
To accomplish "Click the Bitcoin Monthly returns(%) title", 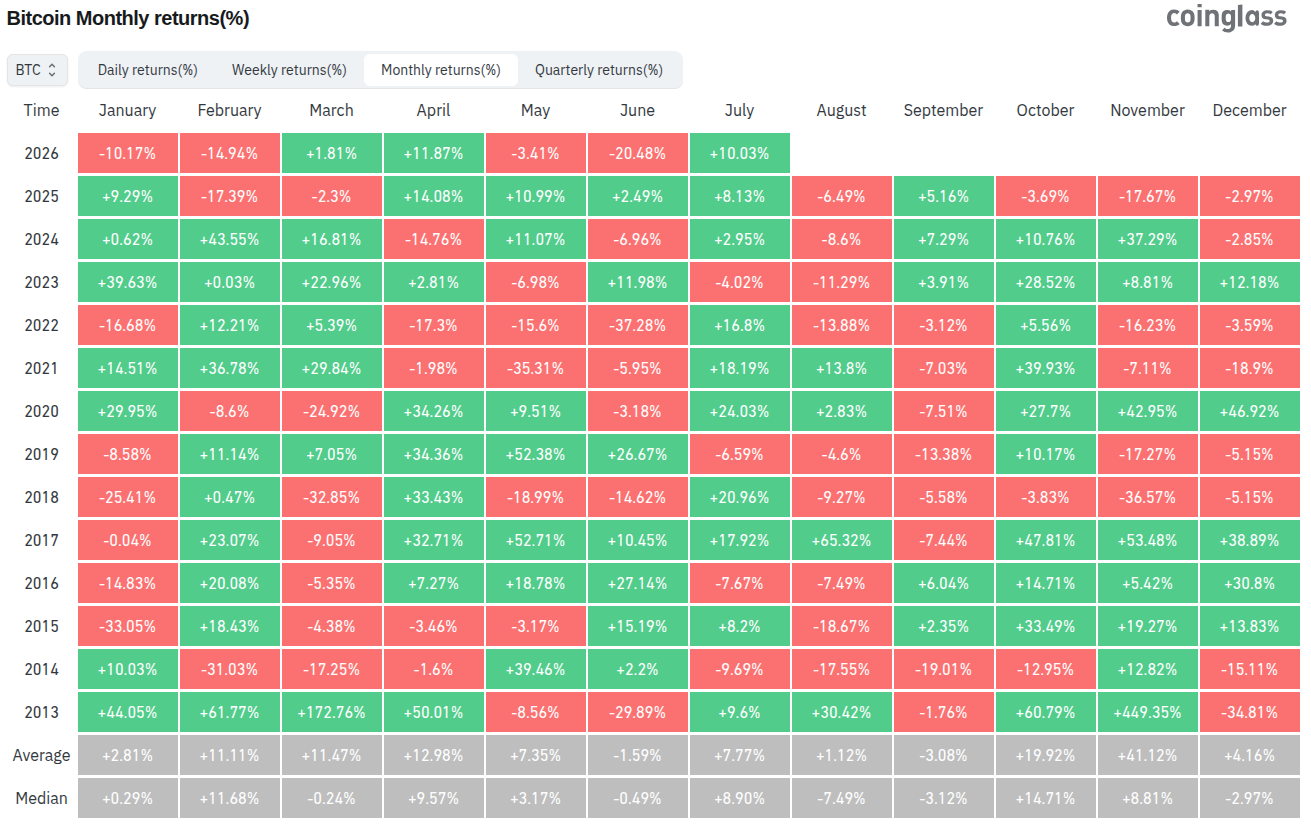I will pos(128,18).
